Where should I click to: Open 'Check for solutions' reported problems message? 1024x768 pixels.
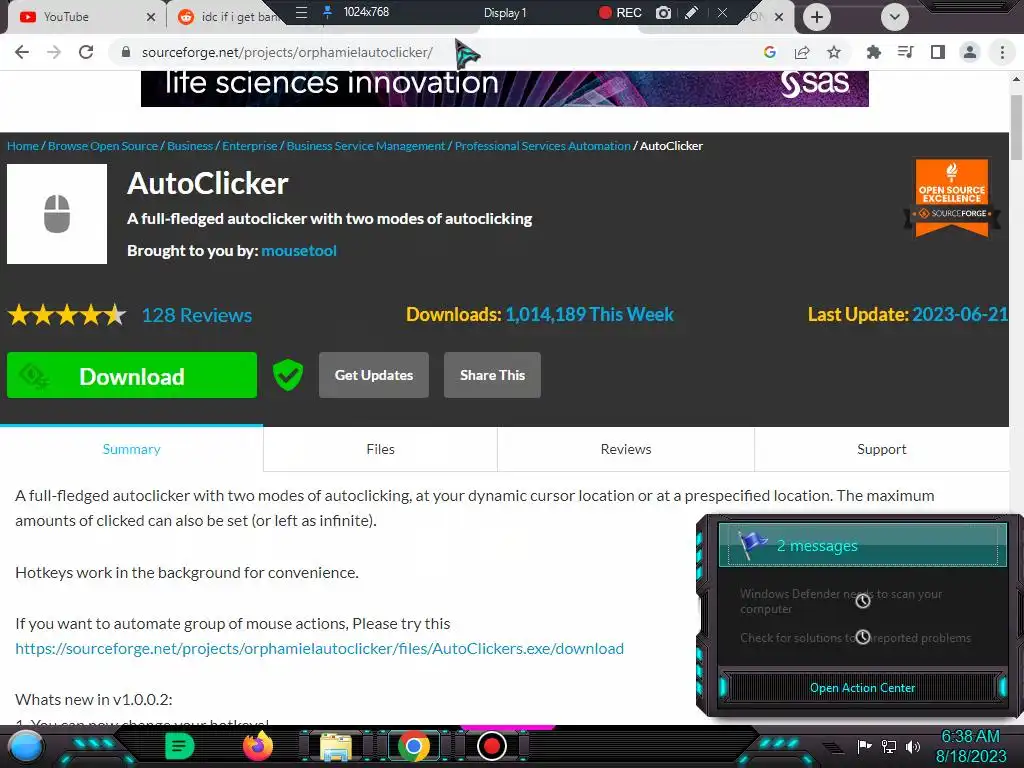coord(856,637)
